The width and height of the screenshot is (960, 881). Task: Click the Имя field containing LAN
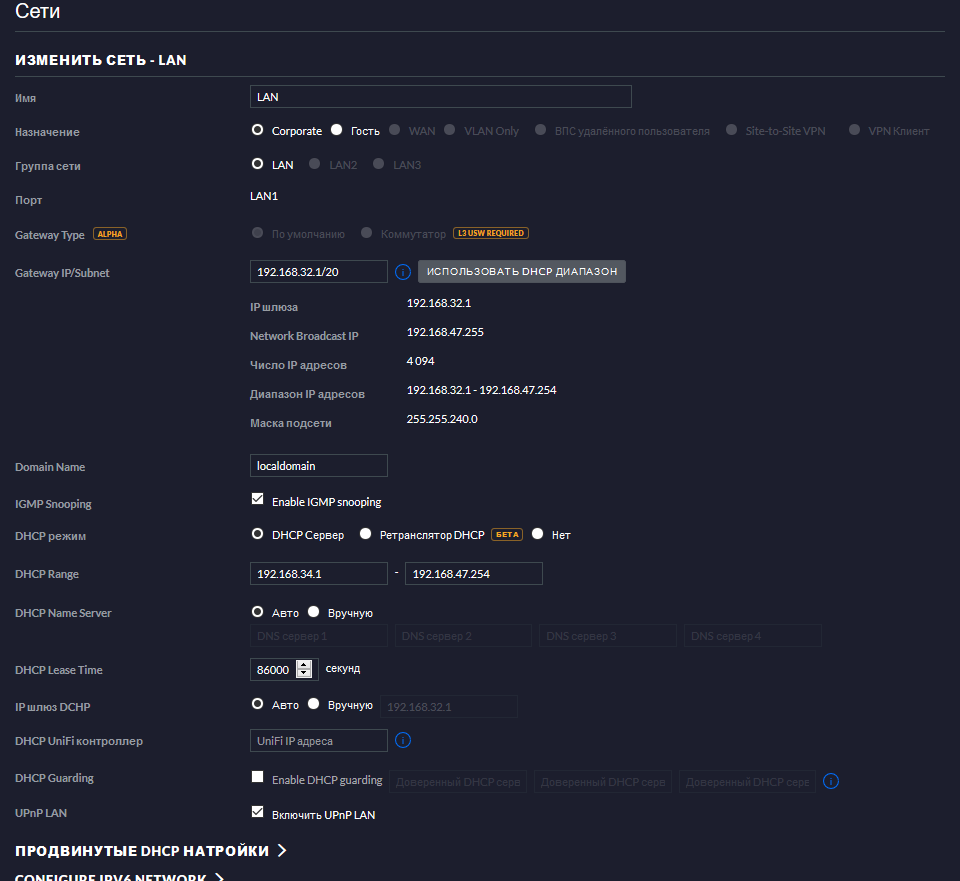click(x=440, y=97)
